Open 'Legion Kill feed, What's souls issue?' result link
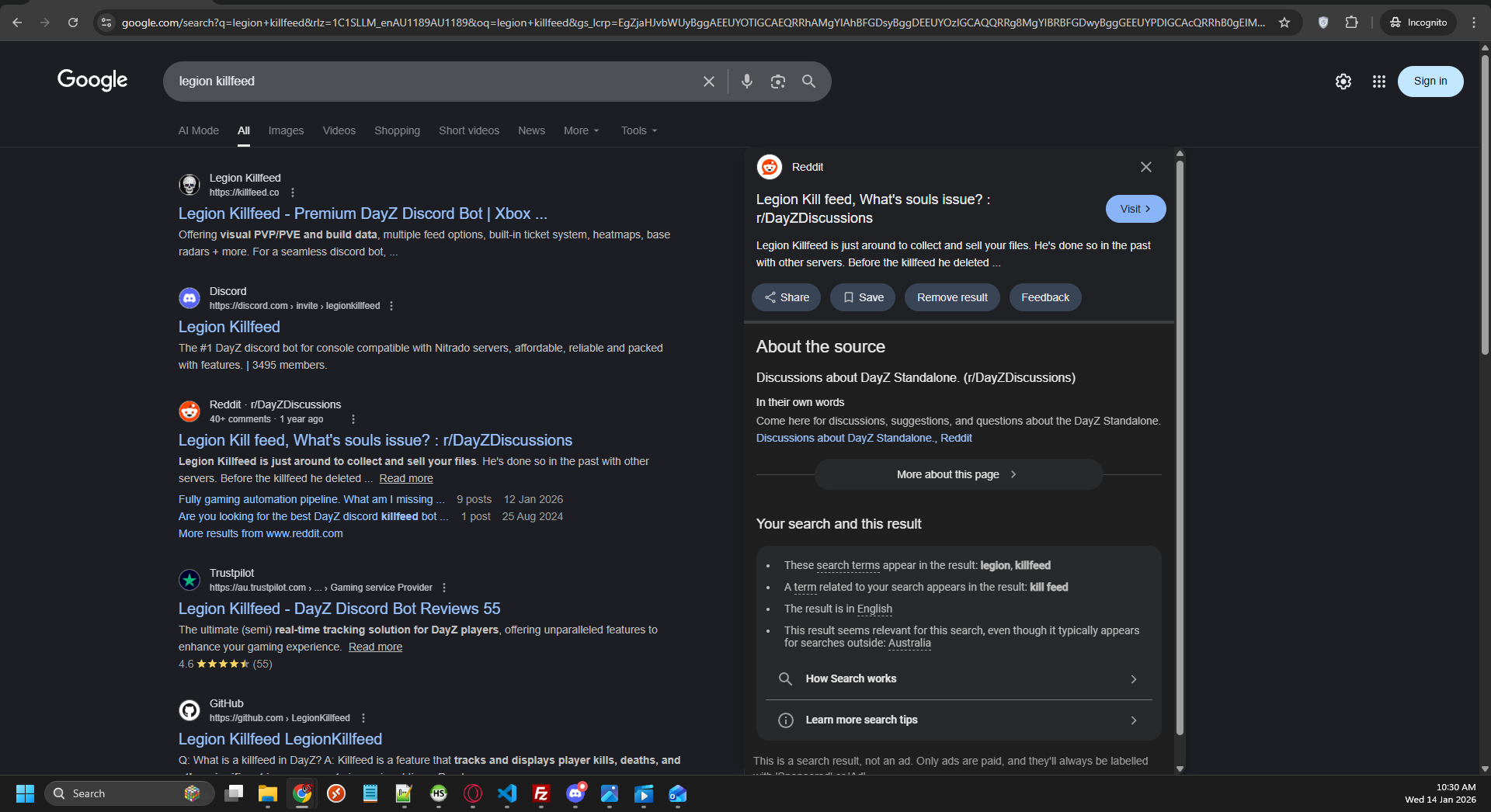This screenshot has height=812, width=1491. (375, 440)
